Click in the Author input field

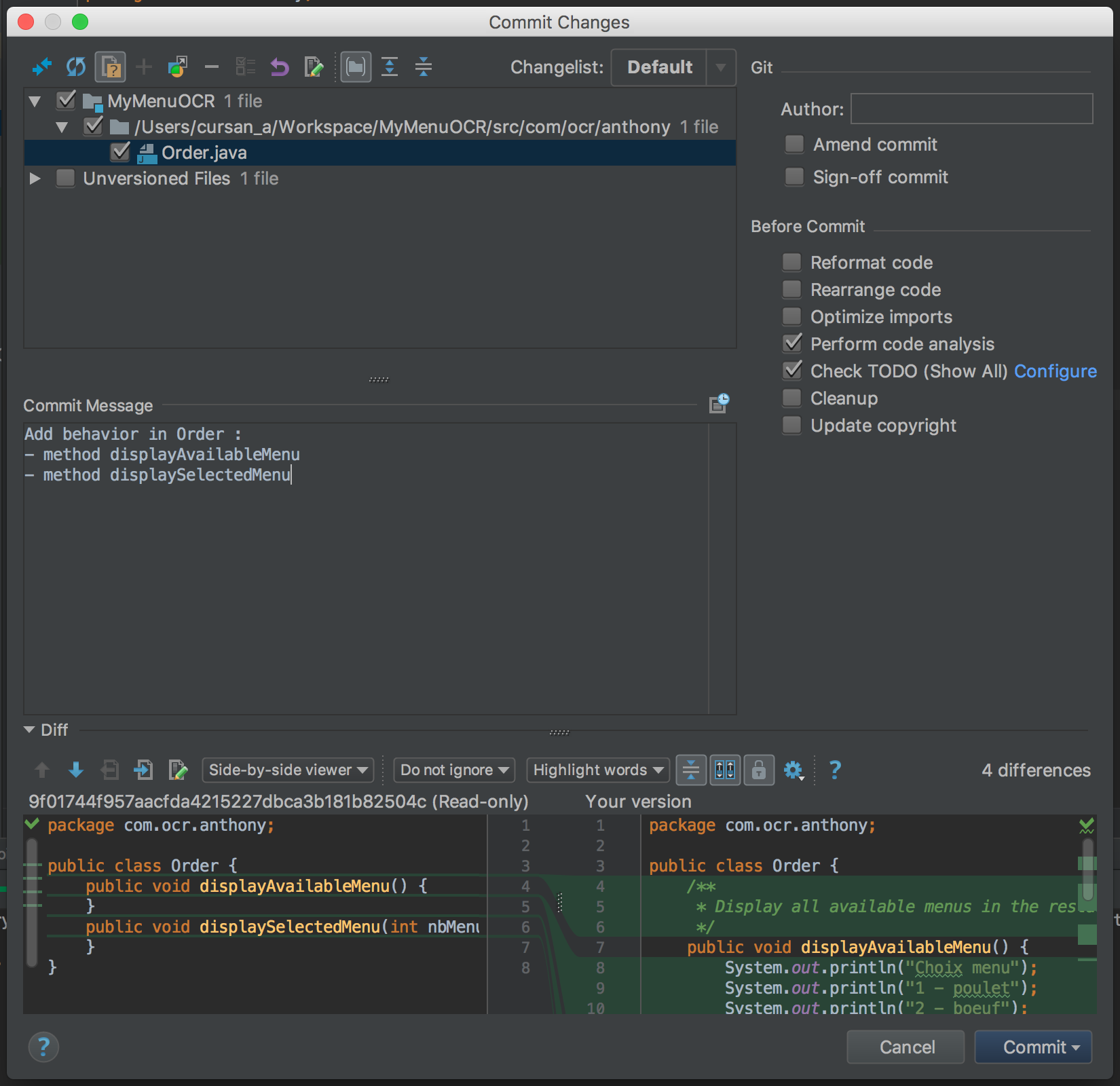tap(971, 109)
